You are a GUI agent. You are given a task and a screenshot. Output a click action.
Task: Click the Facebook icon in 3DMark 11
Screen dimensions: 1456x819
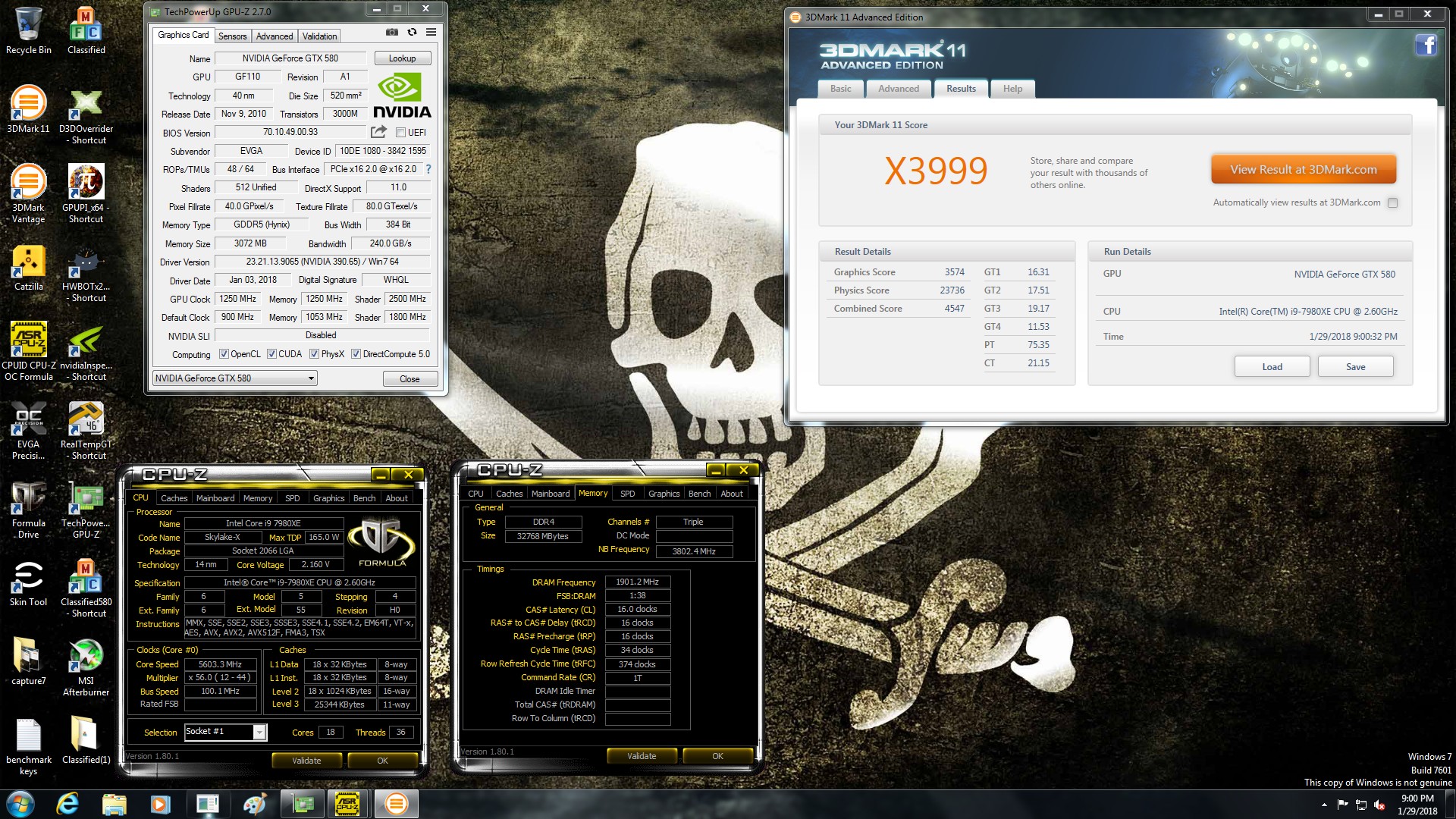point(1426,45)
